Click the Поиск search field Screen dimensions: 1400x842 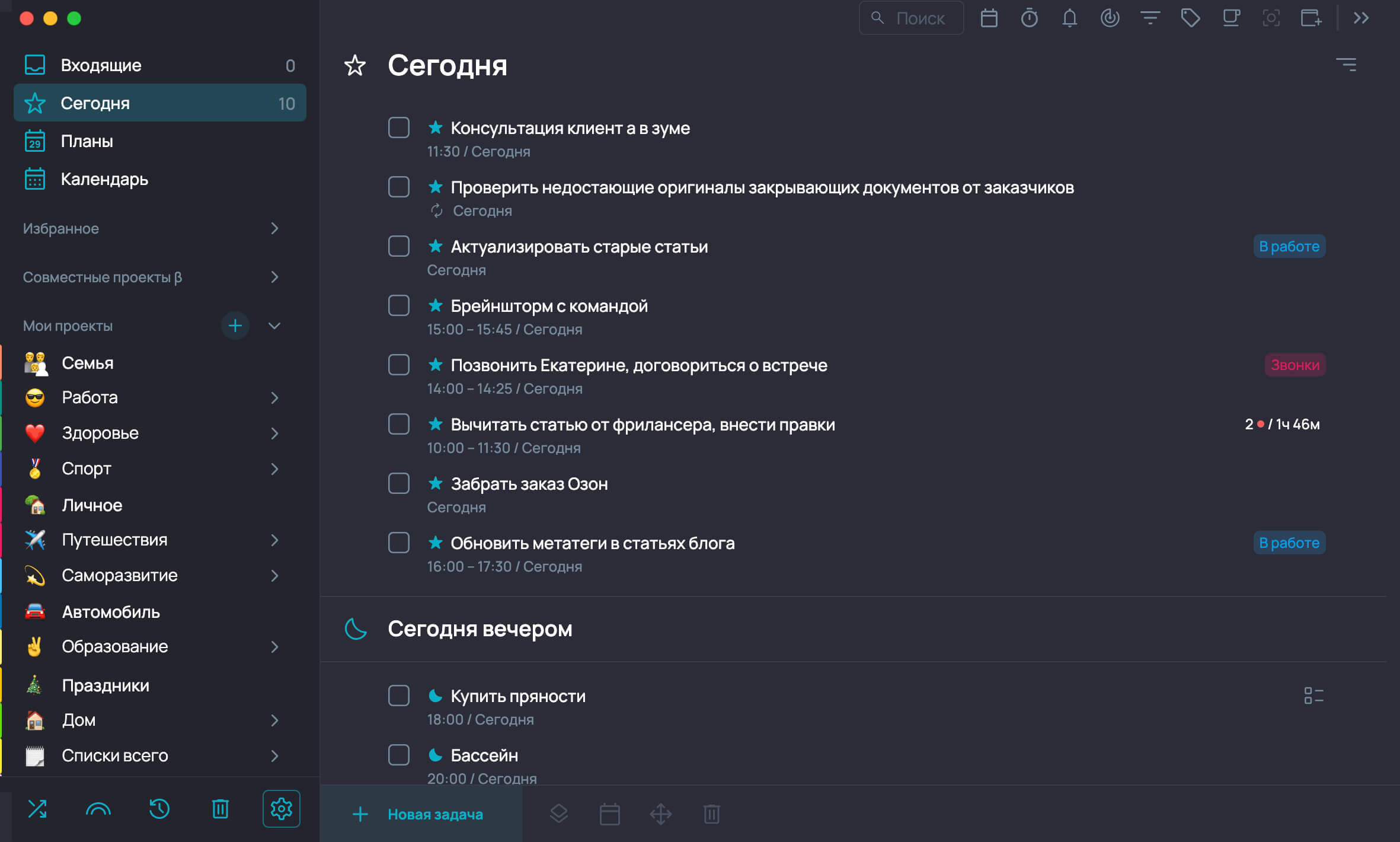click(x=911, y=18)
